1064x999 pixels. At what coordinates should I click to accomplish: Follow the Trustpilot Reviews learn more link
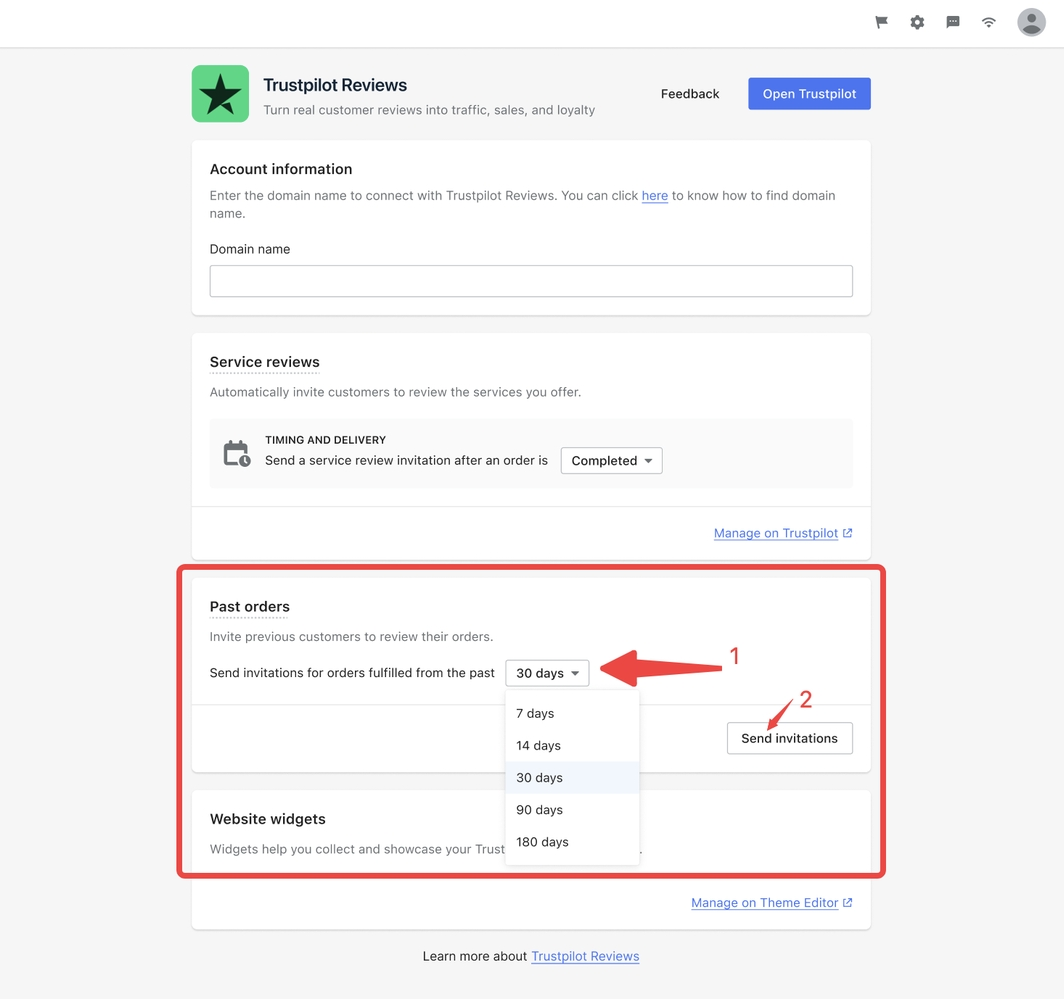pyautogui.click(x=585, y=956)
